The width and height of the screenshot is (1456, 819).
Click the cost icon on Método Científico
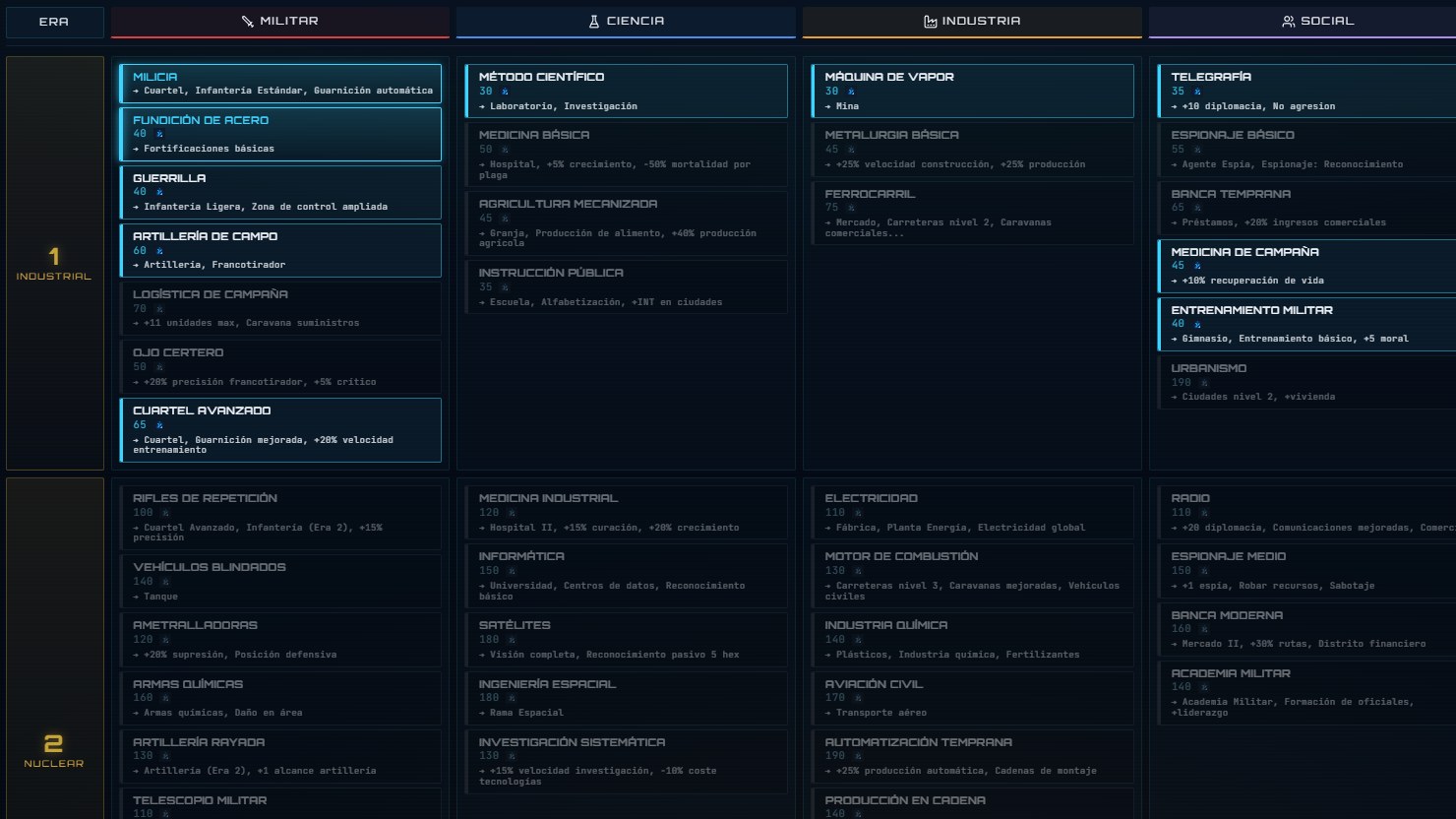pos(506,92)
